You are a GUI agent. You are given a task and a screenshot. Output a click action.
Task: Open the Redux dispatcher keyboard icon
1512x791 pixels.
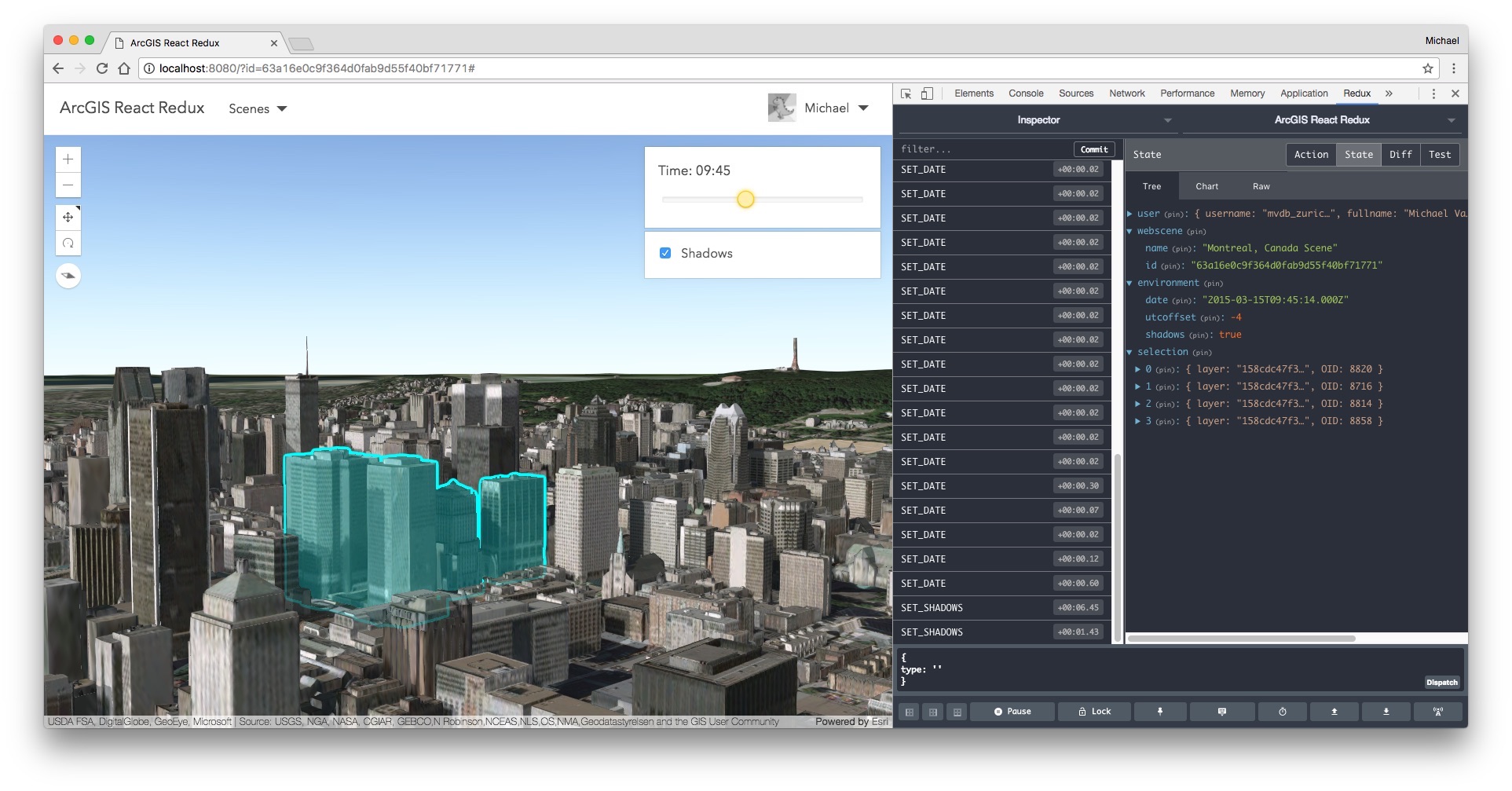click(1221, 712)
